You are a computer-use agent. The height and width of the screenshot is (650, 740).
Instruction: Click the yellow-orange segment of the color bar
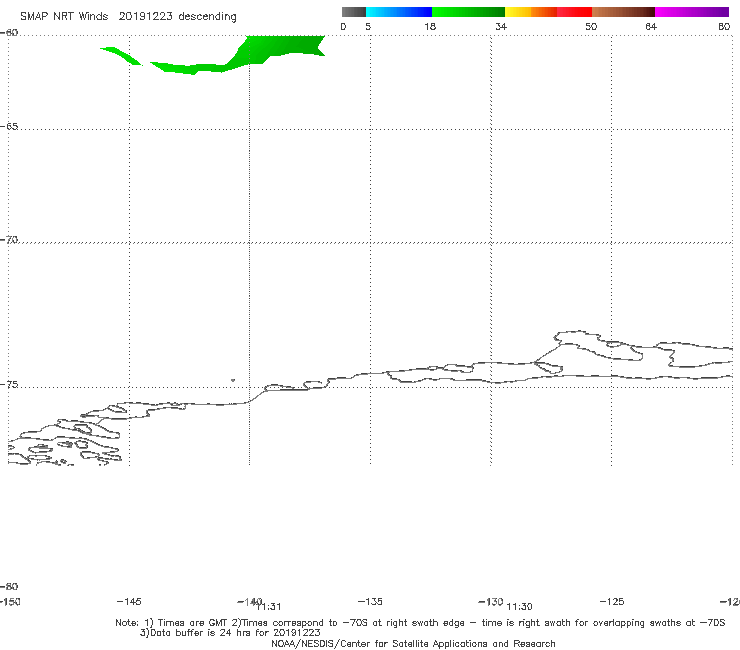(x=530, y=12)
